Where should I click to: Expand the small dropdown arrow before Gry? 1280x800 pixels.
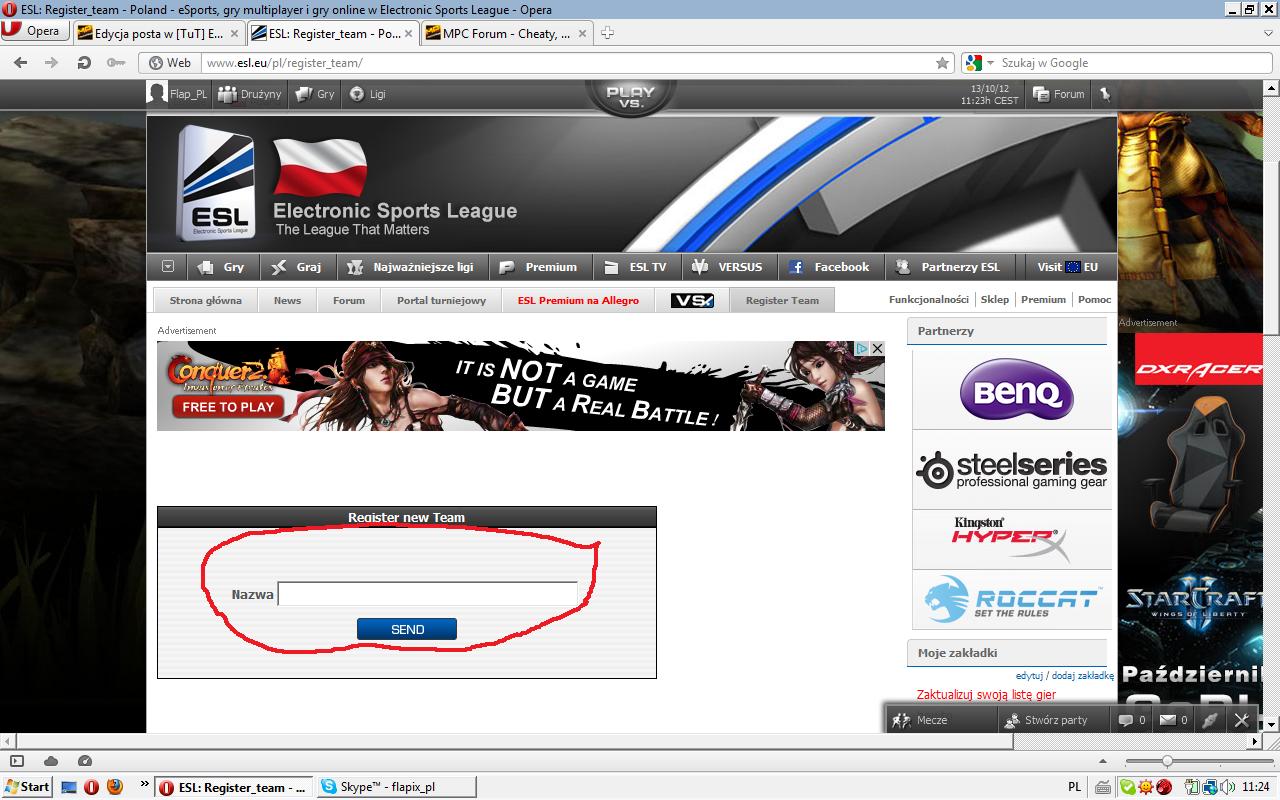click(x=167, y=267)
